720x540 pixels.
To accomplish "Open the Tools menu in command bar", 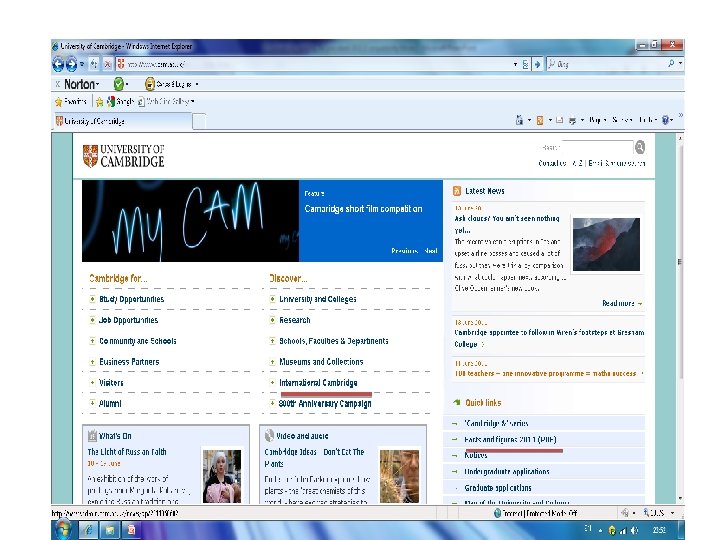I will click(648, 120).
